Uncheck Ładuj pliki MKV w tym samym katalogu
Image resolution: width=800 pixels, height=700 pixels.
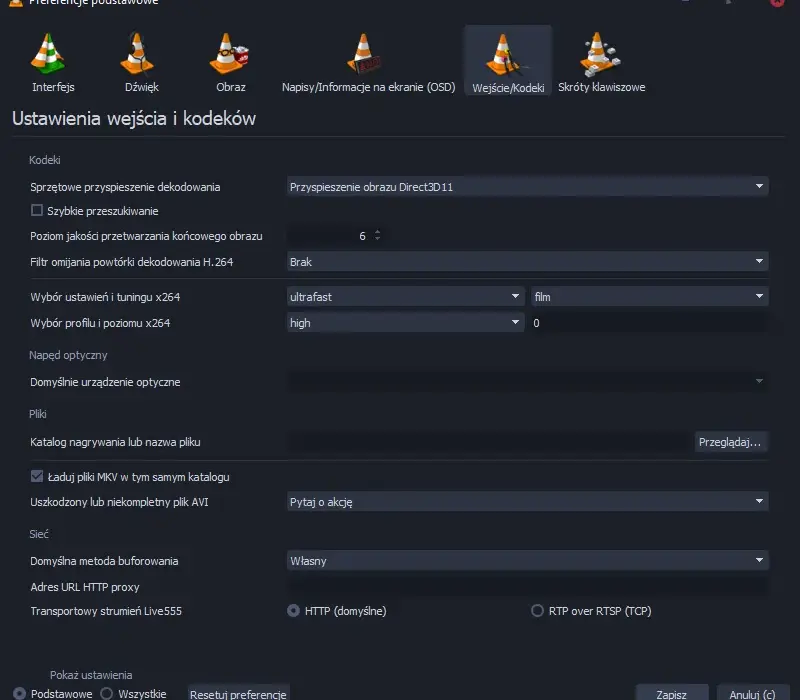[x=37, y=477]
